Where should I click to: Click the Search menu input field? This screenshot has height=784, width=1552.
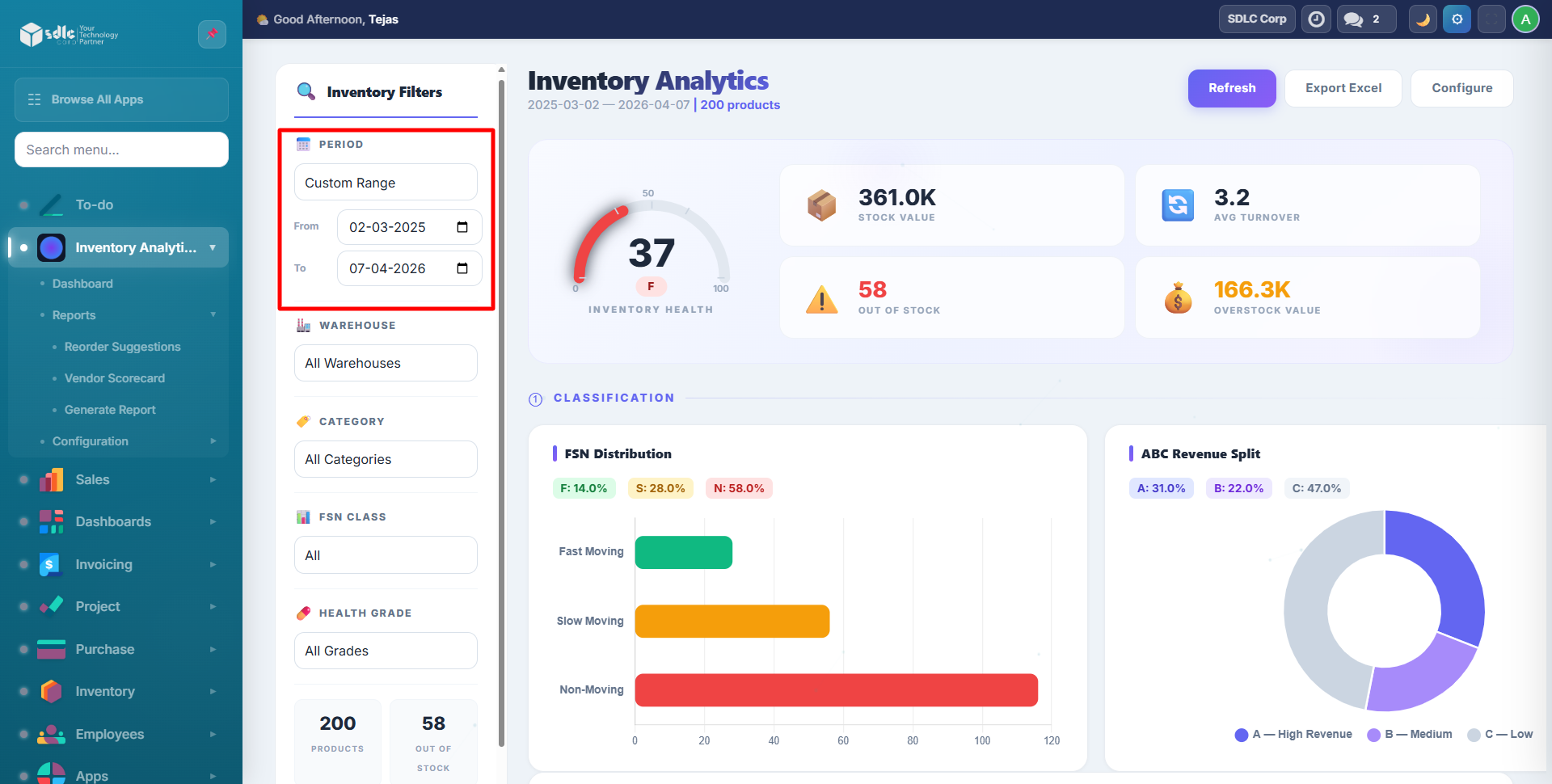coord(121,150)
